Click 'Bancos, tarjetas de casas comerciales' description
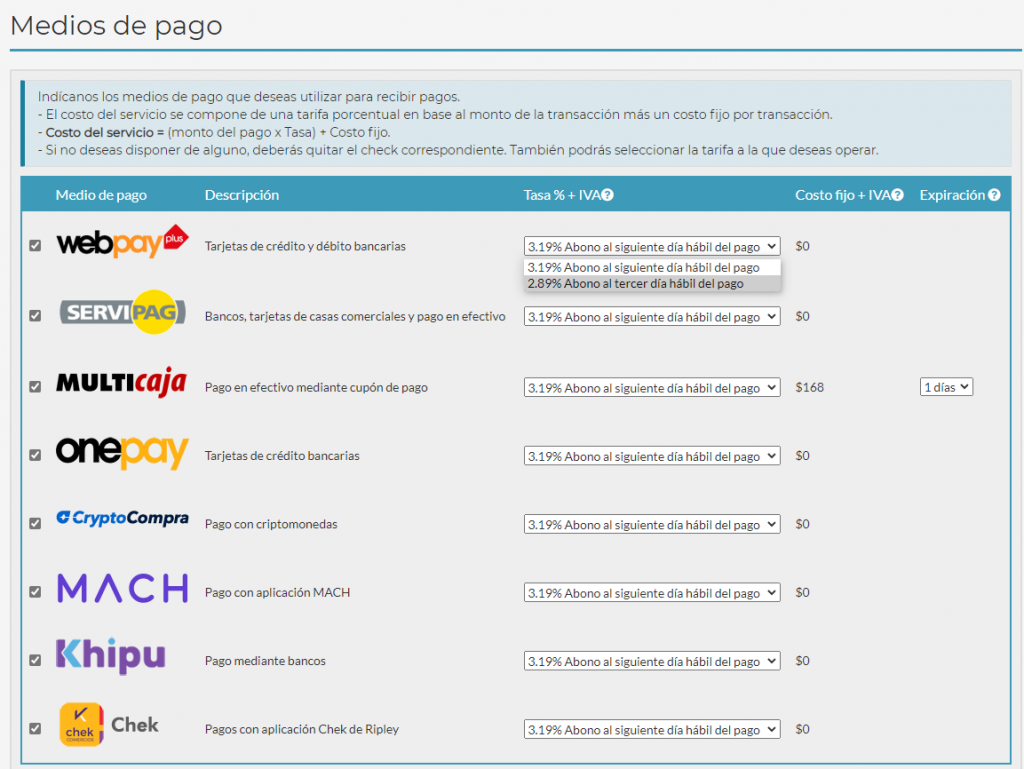This screenshot has width=1024, height=769. click(355, 317)
